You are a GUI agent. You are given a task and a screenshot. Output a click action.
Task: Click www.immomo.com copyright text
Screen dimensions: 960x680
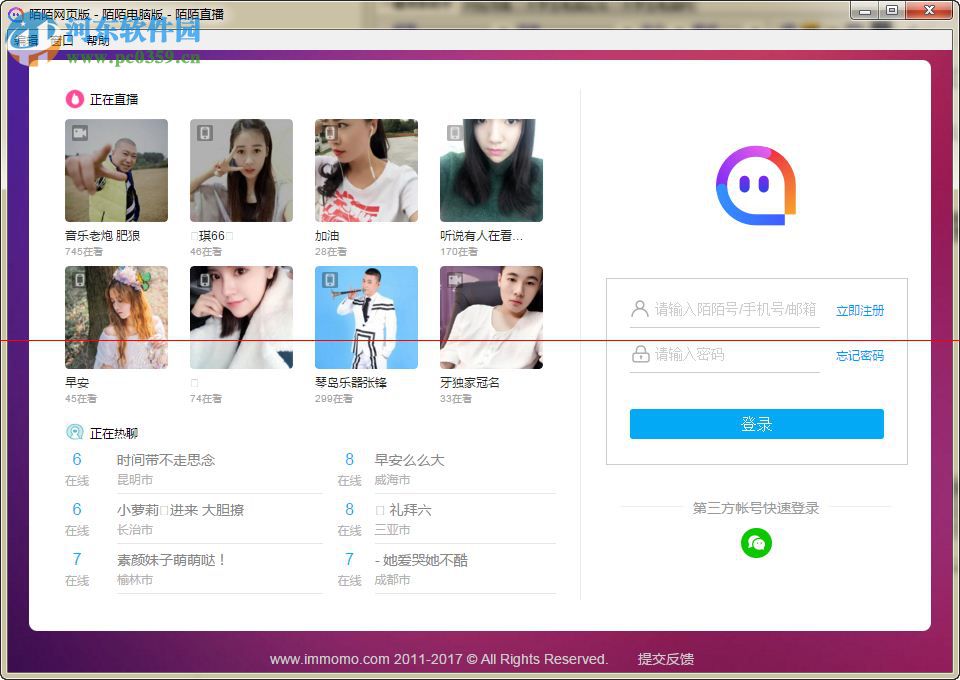point(438,659)
